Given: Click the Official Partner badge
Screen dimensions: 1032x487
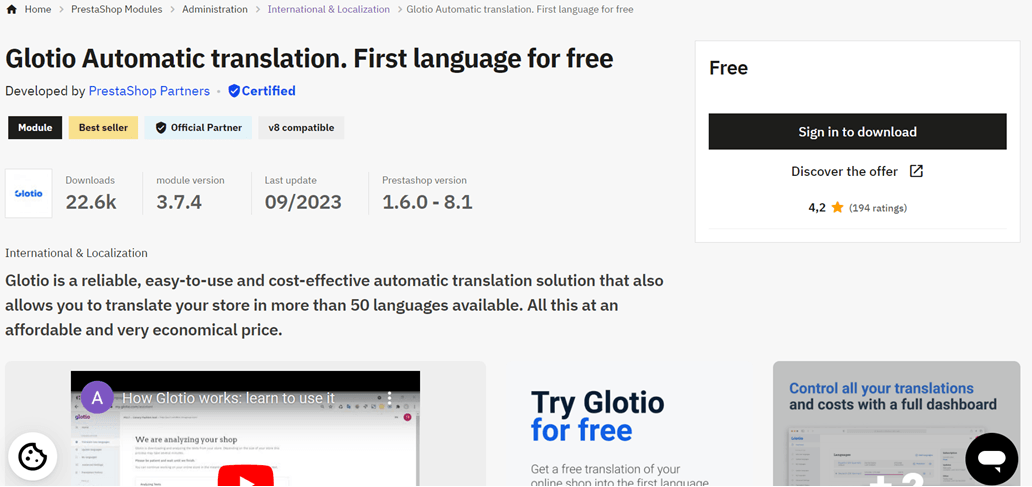Looking at the screenshot, I should (198, 128).
